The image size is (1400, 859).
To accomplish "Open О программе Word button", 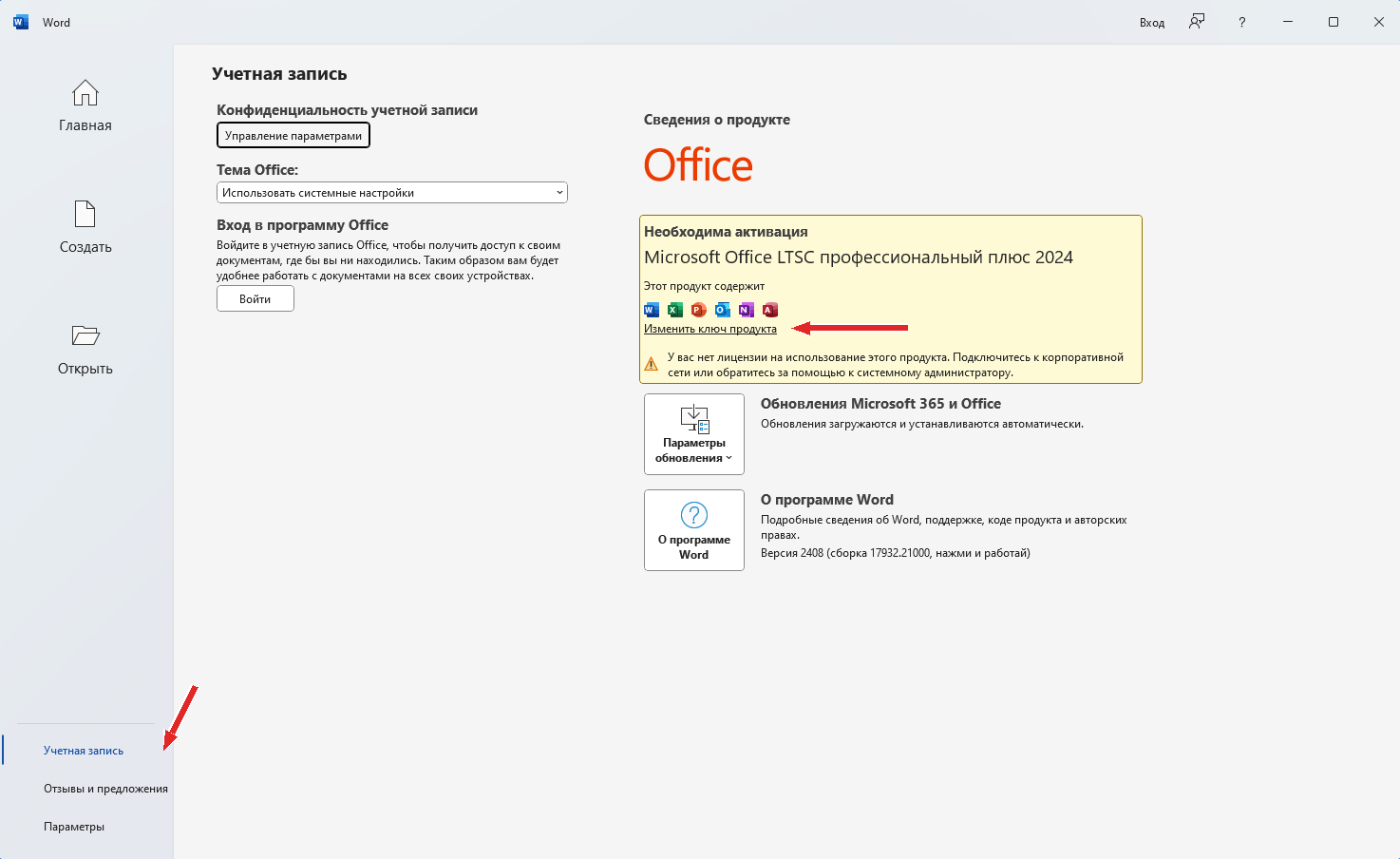I will pyautogui.click(x=694, y=530).
